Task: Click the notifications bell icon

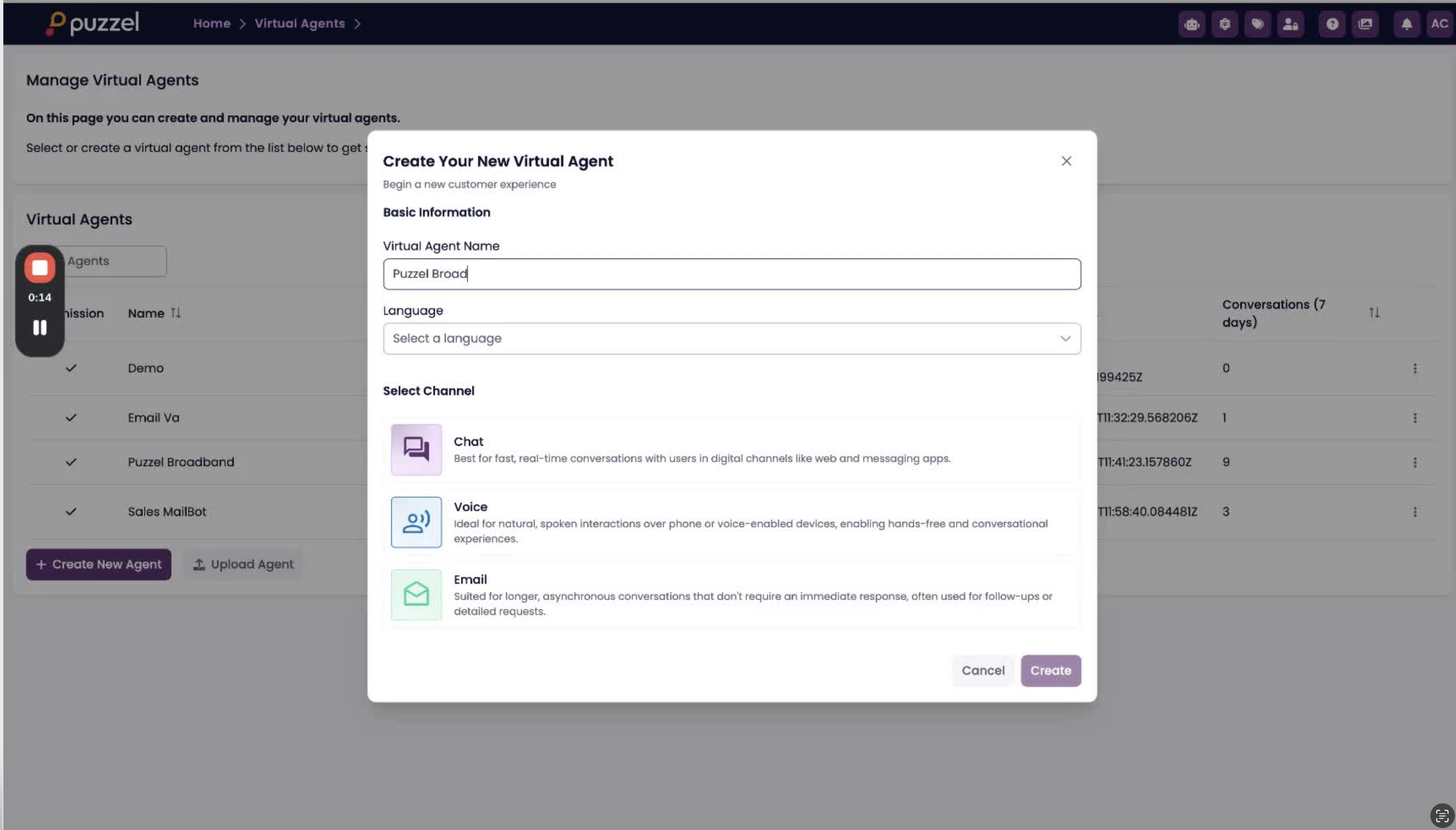Action: pos(1406,24)
